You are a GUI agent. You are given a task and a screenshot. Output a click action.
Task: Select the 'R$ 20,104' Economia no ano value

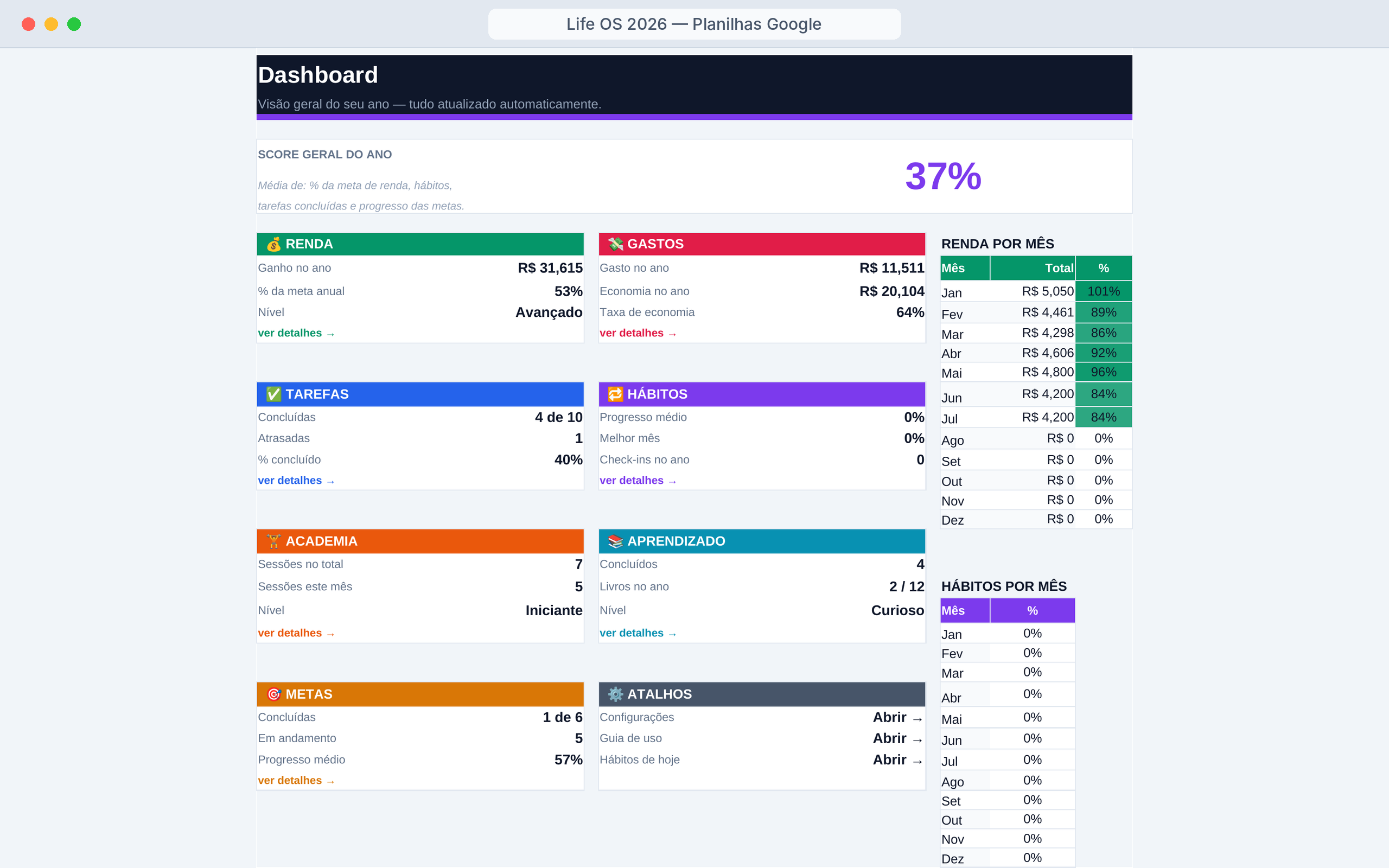coord(891,292)
